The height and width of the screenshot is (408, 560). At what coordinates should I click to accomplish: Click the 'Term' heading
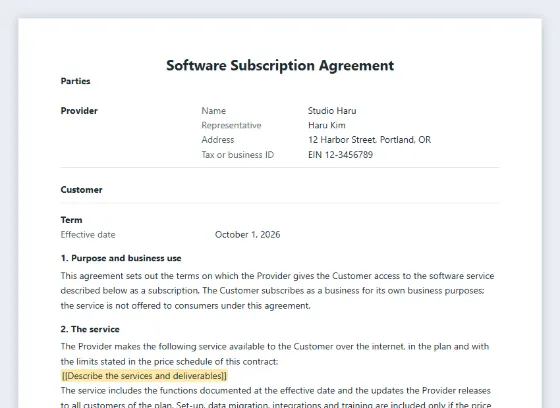71,220
